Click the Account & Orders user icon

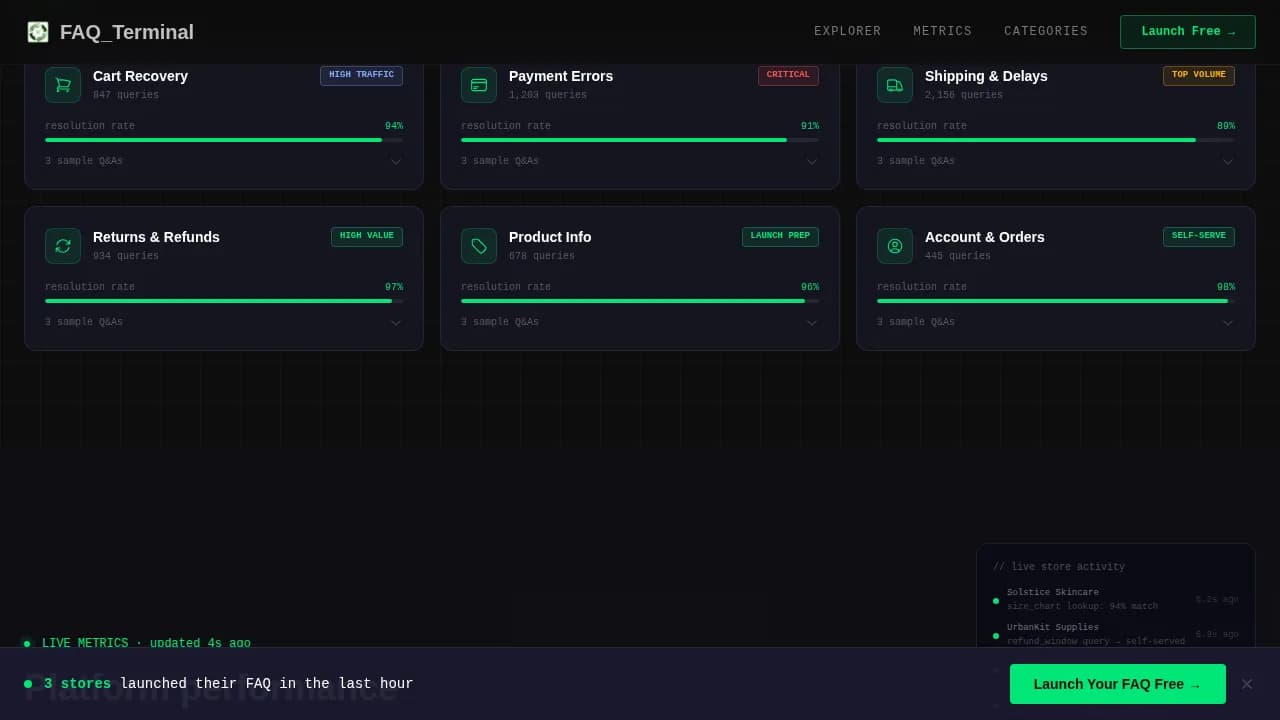[895, 246]
